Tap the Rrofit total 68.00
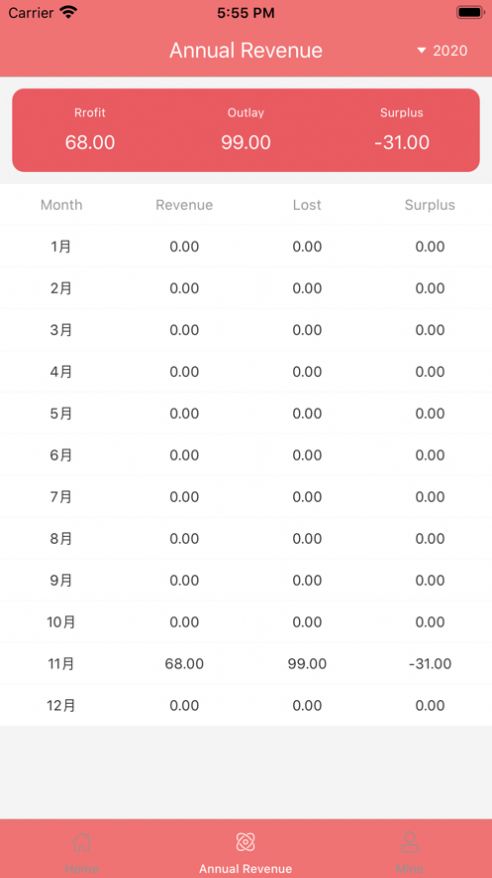 coord(90,142)
